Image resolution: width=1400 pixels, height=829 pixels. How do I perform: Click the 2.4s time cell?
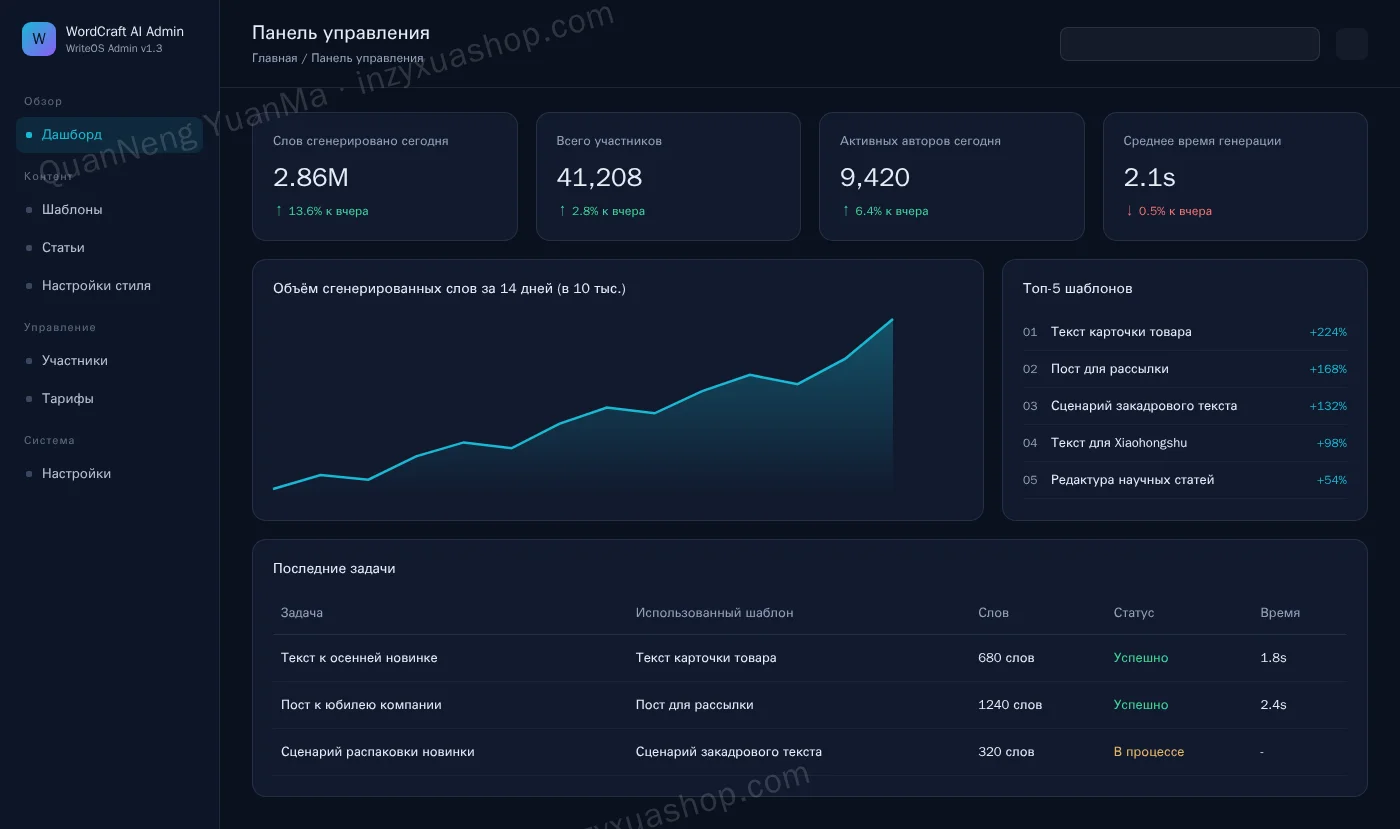click(x=1274, y=705)
